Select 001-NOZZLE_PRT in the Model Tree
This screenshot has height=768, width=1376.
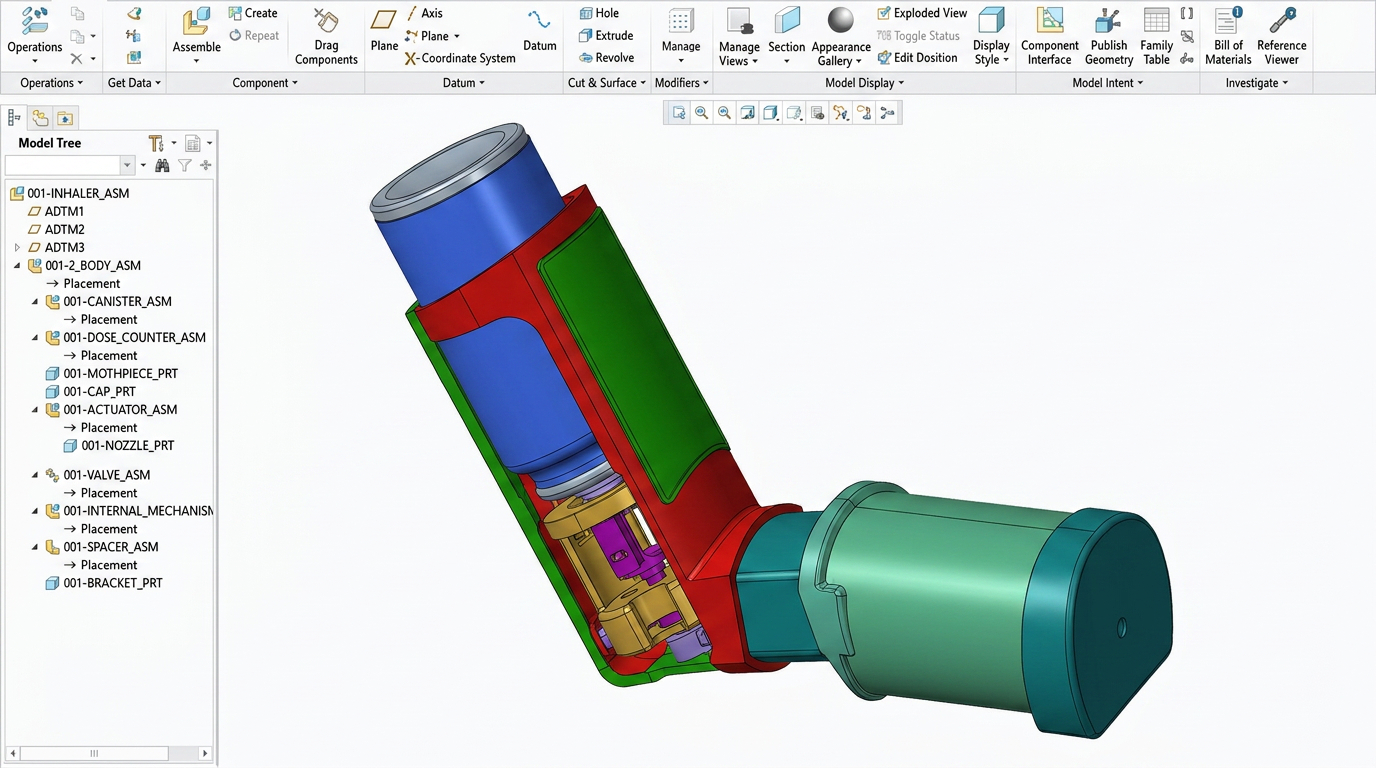point(126,445)
